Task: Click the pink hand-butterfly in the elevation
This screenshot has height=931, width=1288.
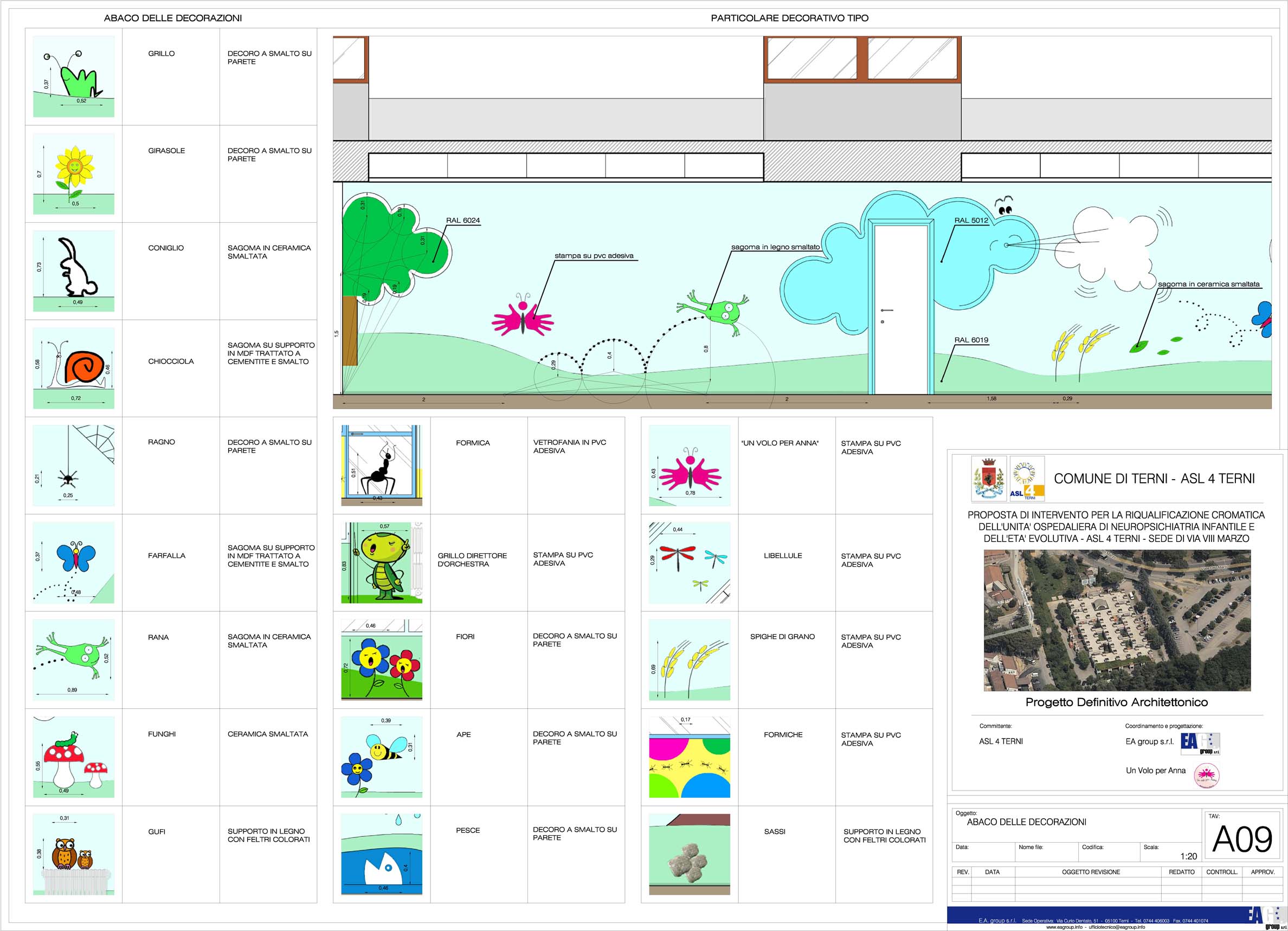Action: 523,315
